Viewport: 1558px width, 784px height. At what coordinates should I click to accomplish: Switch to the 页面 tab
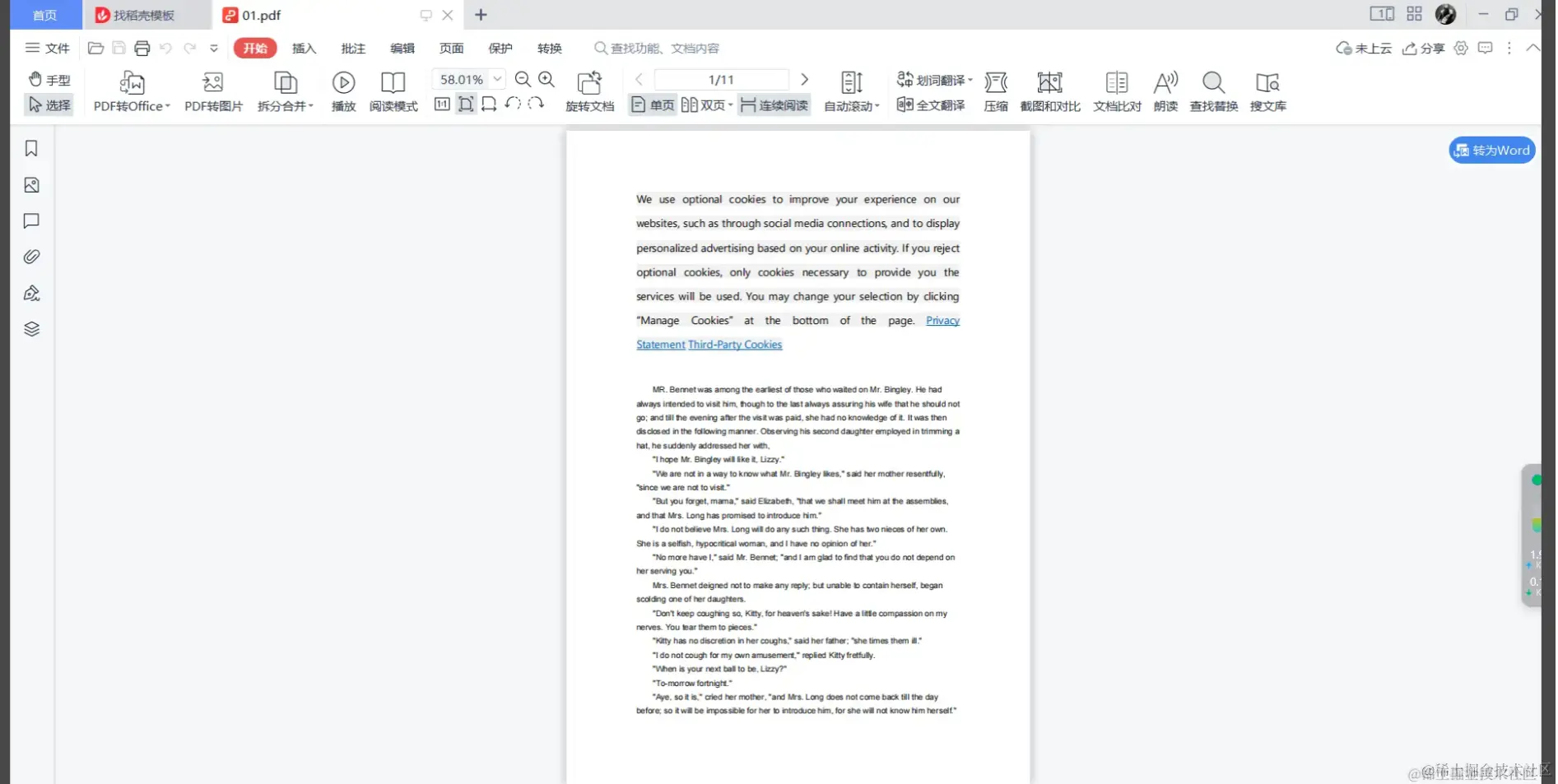pyautogui.click(x=451, y=49)
